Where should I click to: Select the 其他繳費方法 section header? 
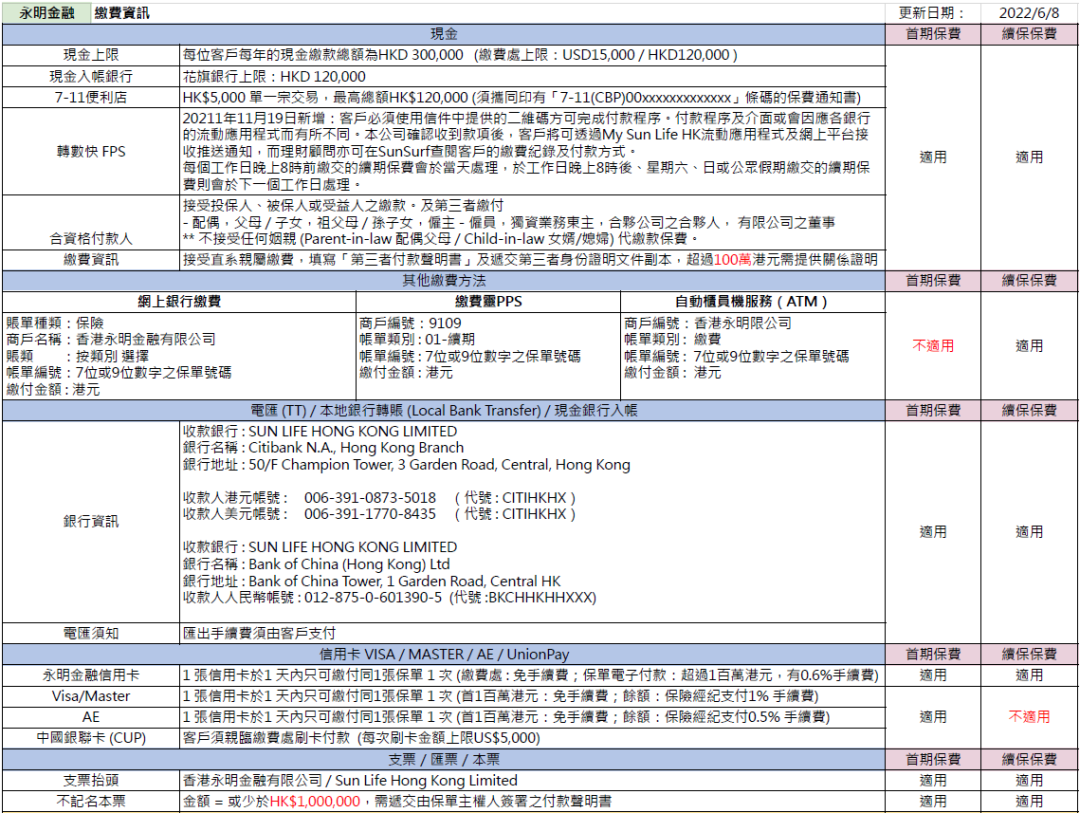443,281
